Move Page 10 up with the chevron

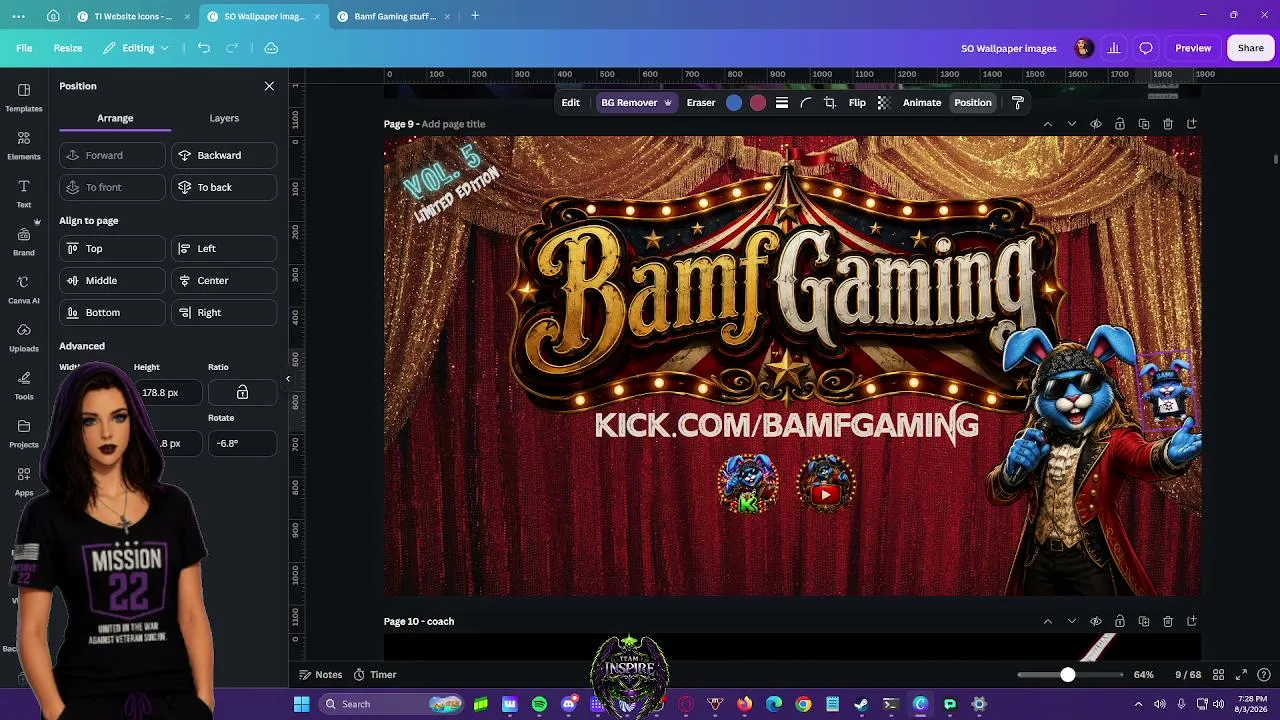pos(1048,621)
